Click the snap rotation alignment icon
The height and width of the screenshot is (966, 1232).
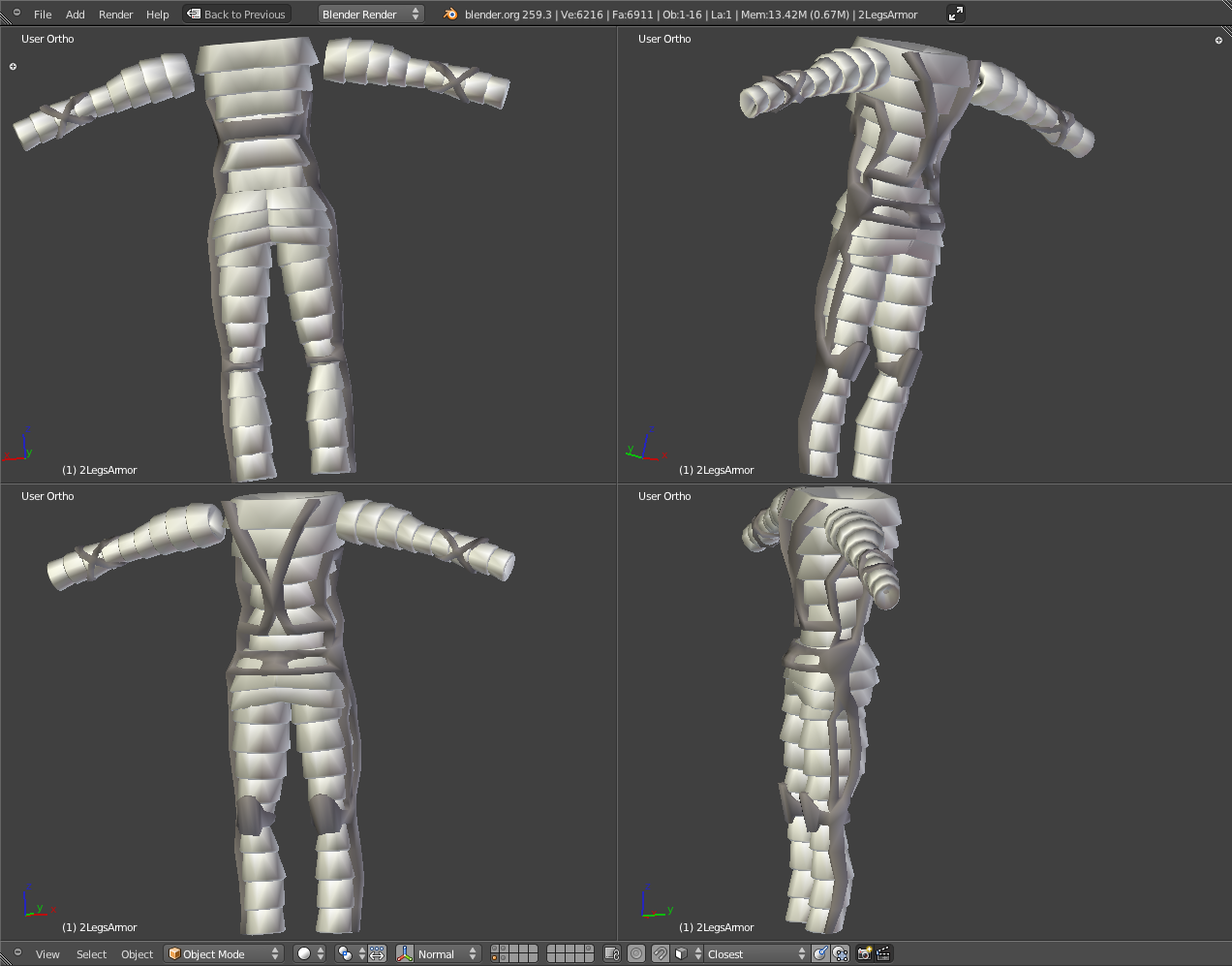click(820, 953)
